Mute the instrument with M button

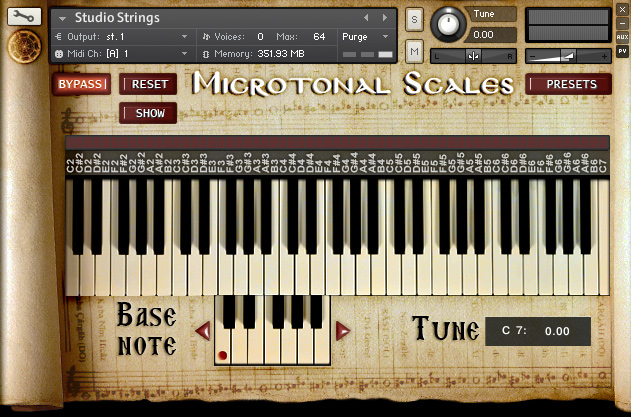click(x=414, y=51)
